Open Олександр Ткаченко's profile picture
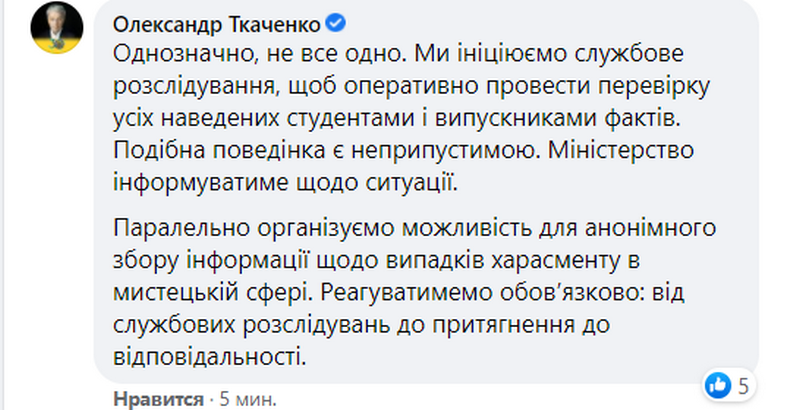The image size is (800, 410). click(x=57, y=31)
